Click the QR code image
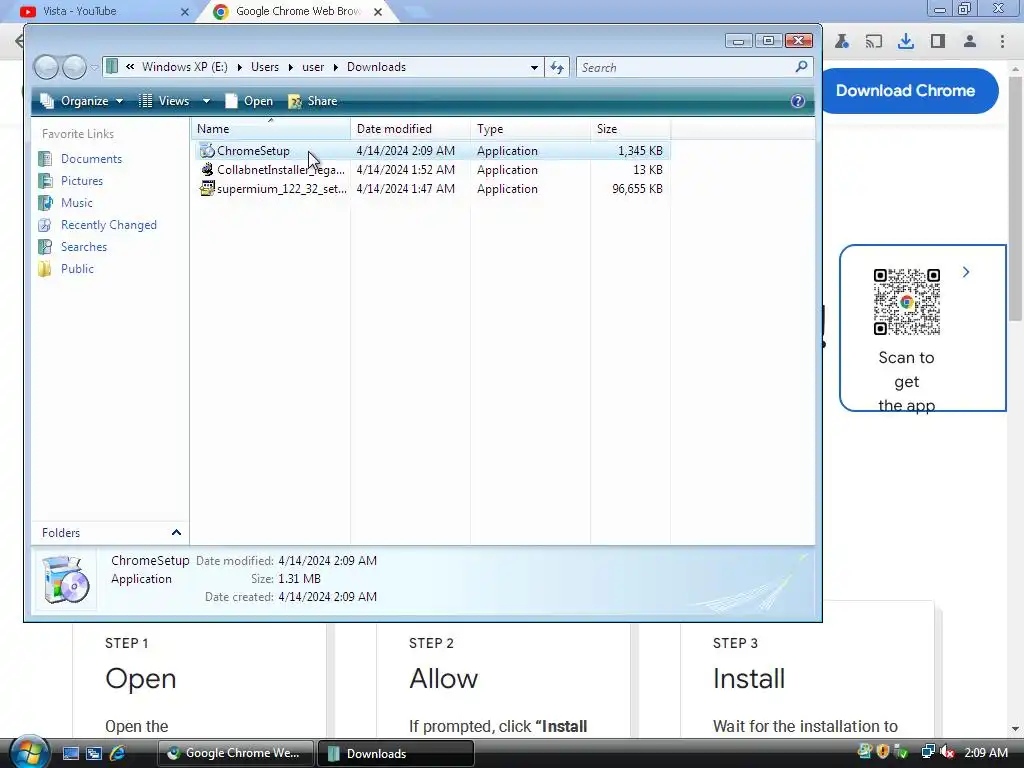 click(x=906, y=302)
